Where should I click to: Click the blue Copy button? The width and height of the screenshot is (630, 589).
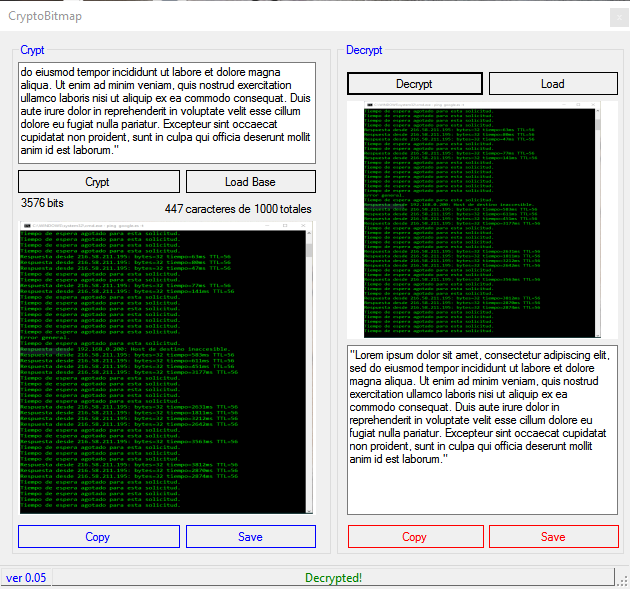[99, 536]
